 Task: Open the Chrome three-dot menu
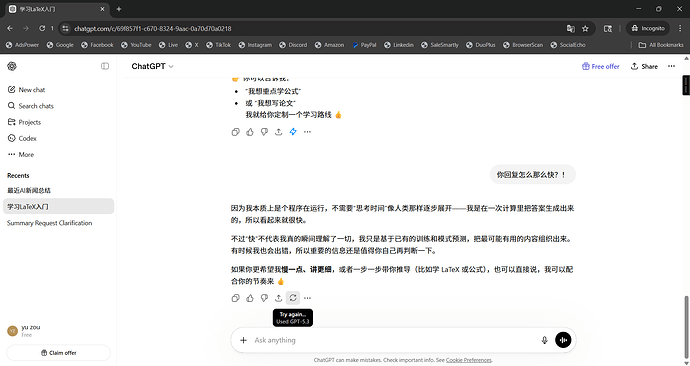pyautogui.click(x=680, y=29)
